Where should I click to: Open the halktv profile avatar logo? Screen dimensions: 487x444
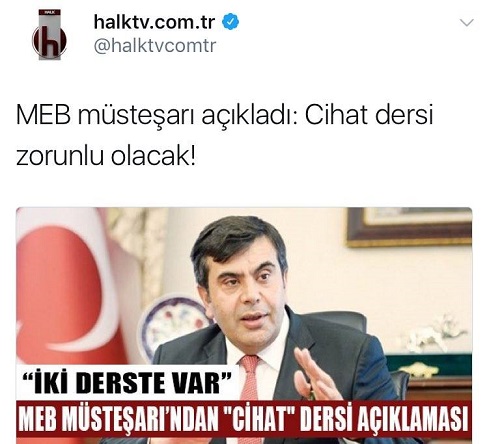coord(50,35)
